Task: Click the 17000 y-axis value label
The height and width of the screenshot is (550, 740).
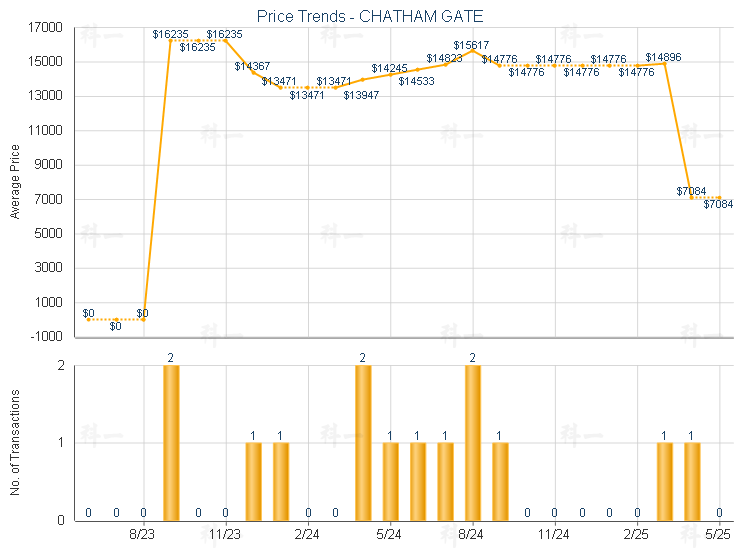Action: [47, 27]
